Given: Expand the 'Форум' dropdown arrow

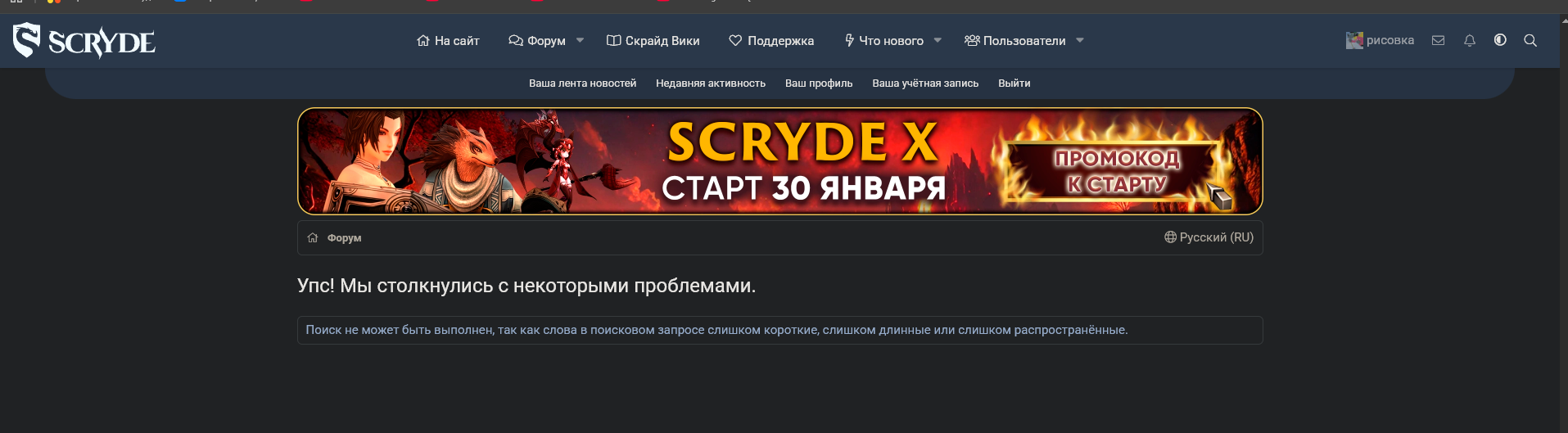Looking at the screenshot, I should coord(580,40).
